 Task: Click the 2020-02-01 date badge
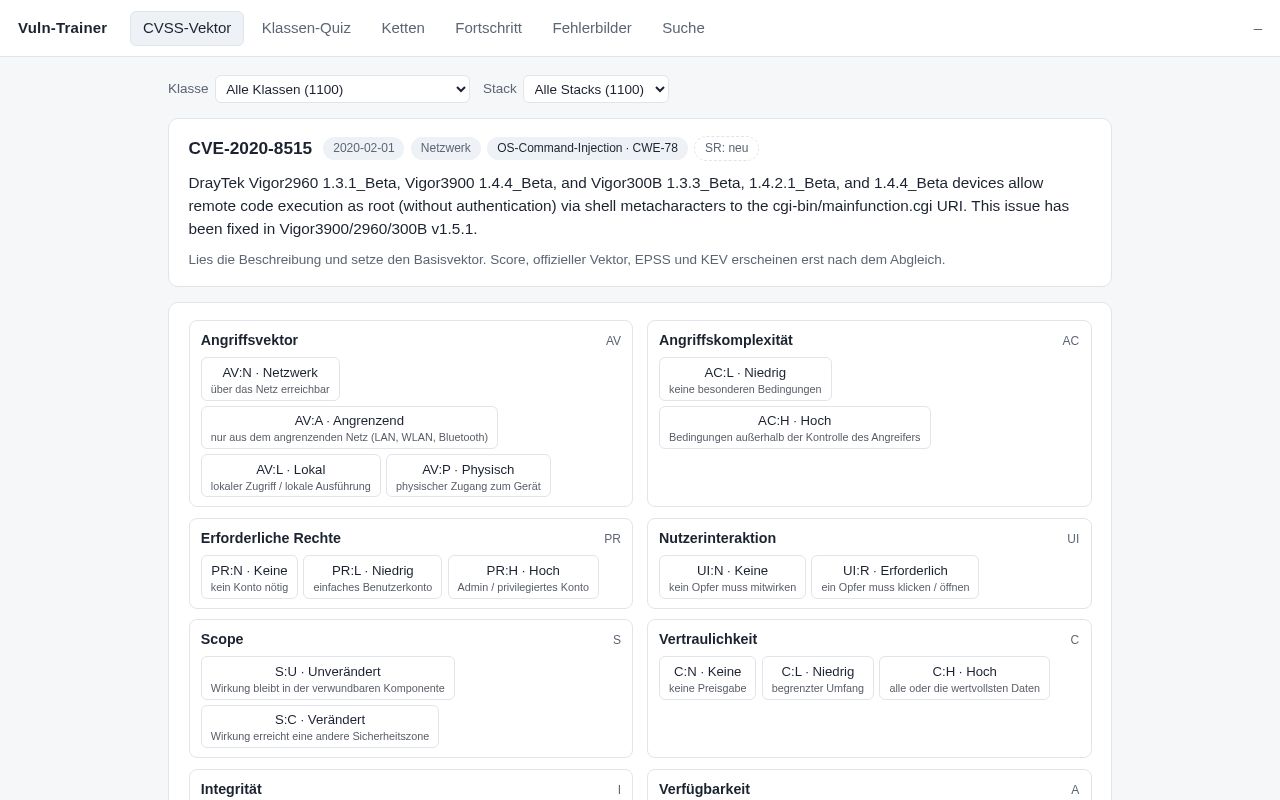pos(364,148)
